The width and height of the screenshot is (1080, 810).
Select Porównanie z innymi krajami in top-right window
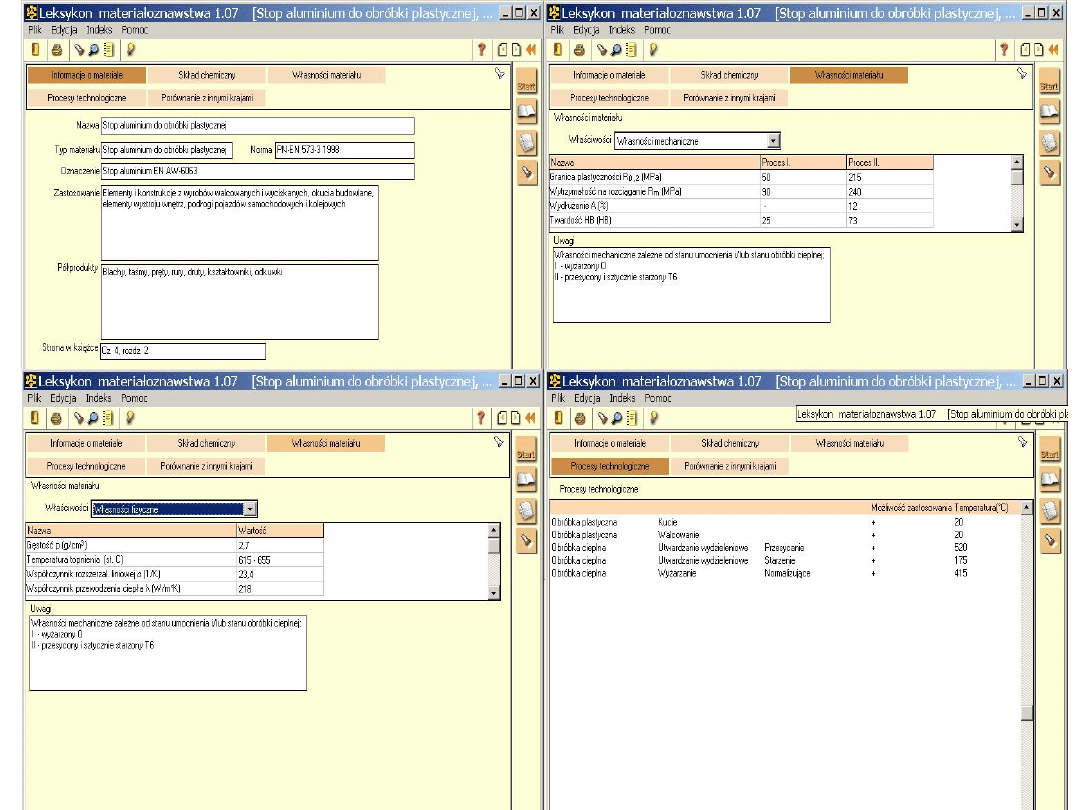click(729, 98)
